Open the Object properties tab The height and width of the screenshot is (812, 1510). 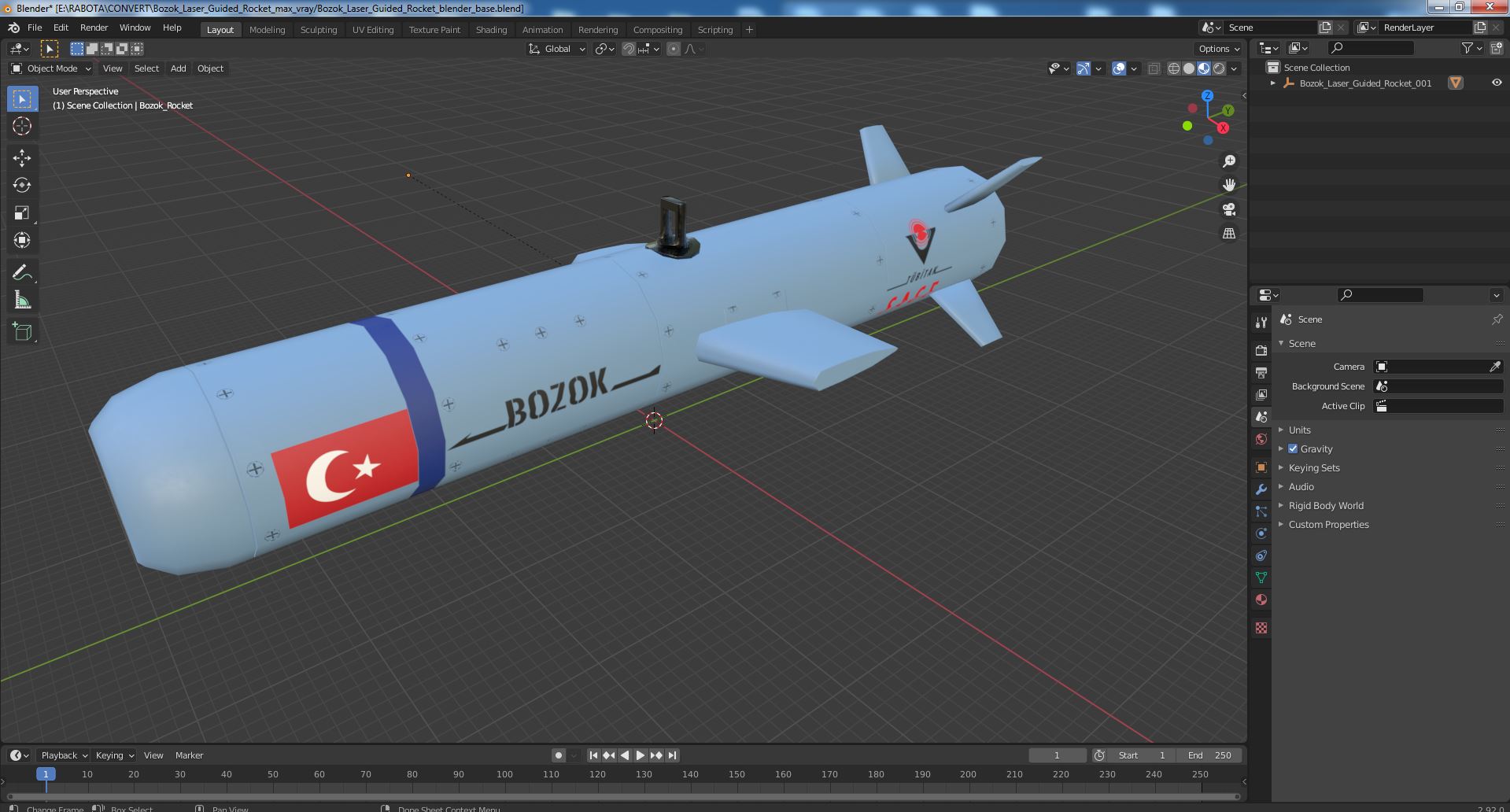point(1261,467)
